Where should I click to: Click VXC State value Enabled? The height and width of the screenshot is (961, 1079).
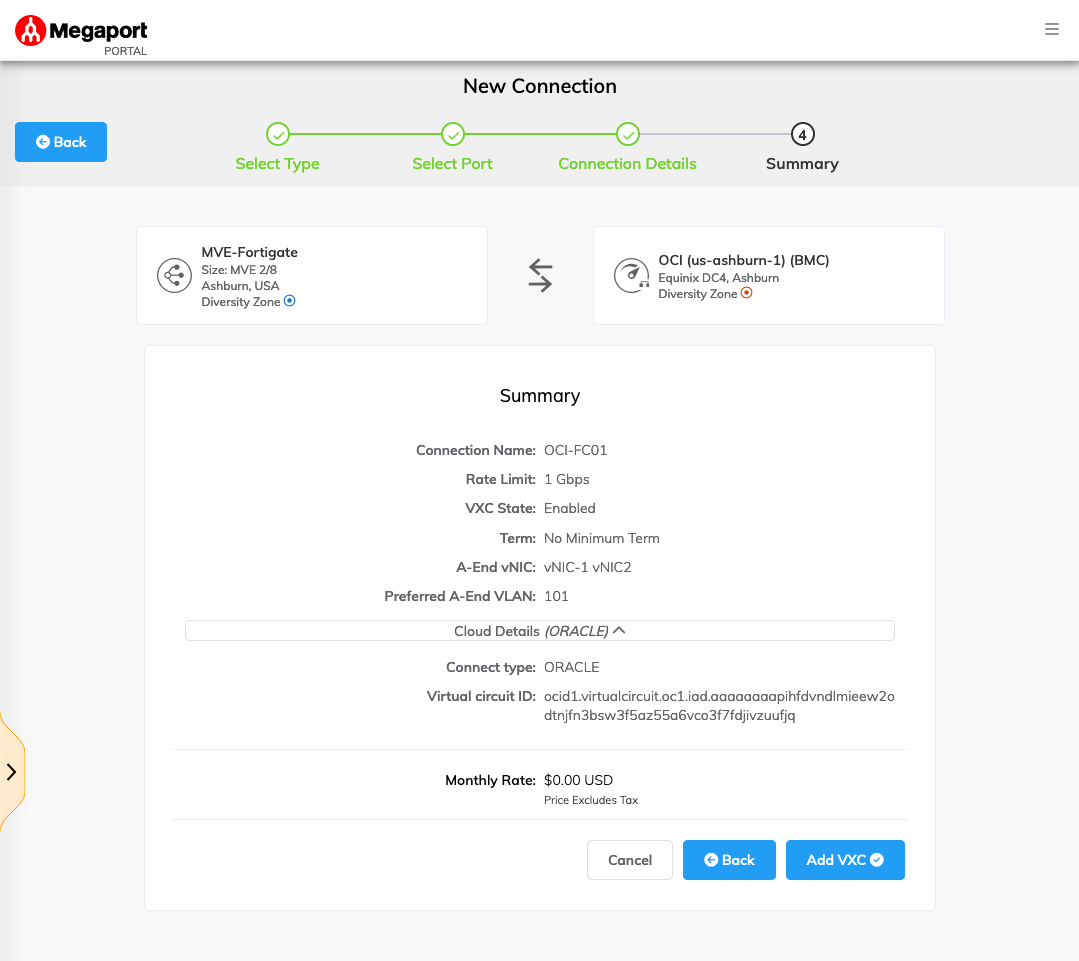point(570,508)
